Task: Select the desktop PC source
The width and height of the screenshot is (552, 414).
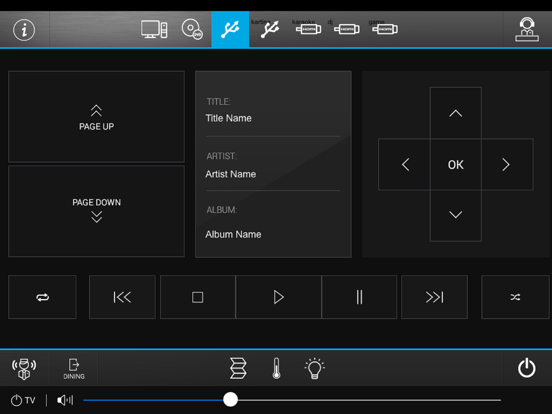Action: point(154,29)
